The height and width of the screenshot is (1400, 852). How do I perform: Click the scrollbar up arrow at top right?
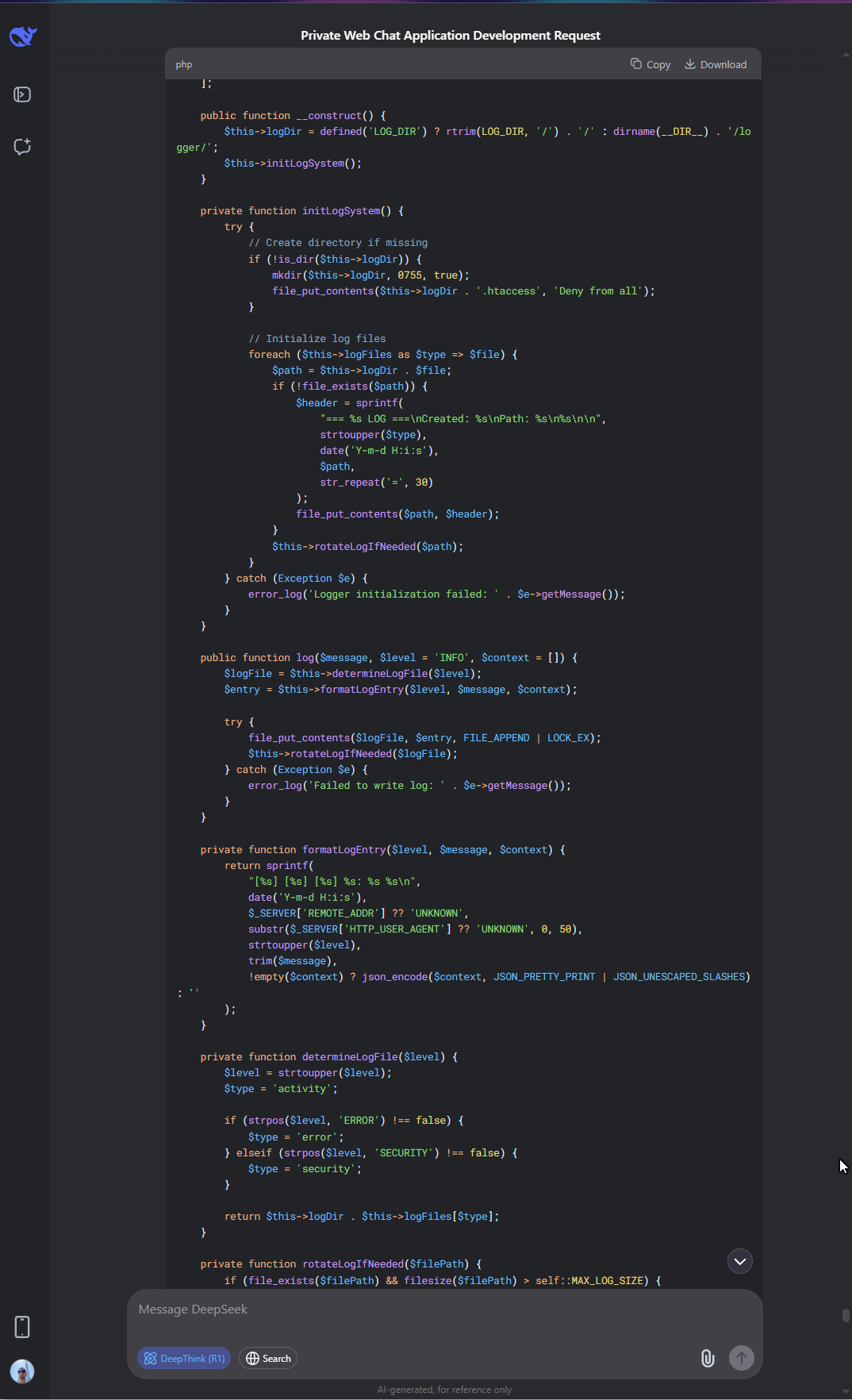pos(846,55)
